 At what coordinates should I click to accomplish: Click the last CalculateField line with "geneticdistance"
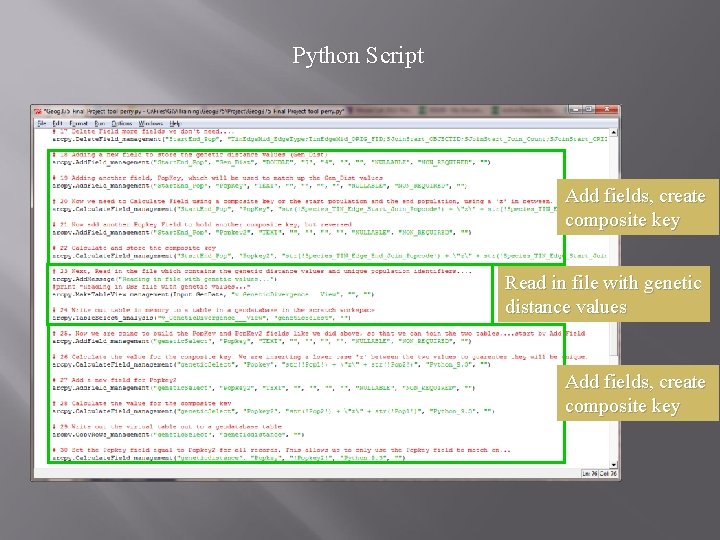tap(229, 458)
